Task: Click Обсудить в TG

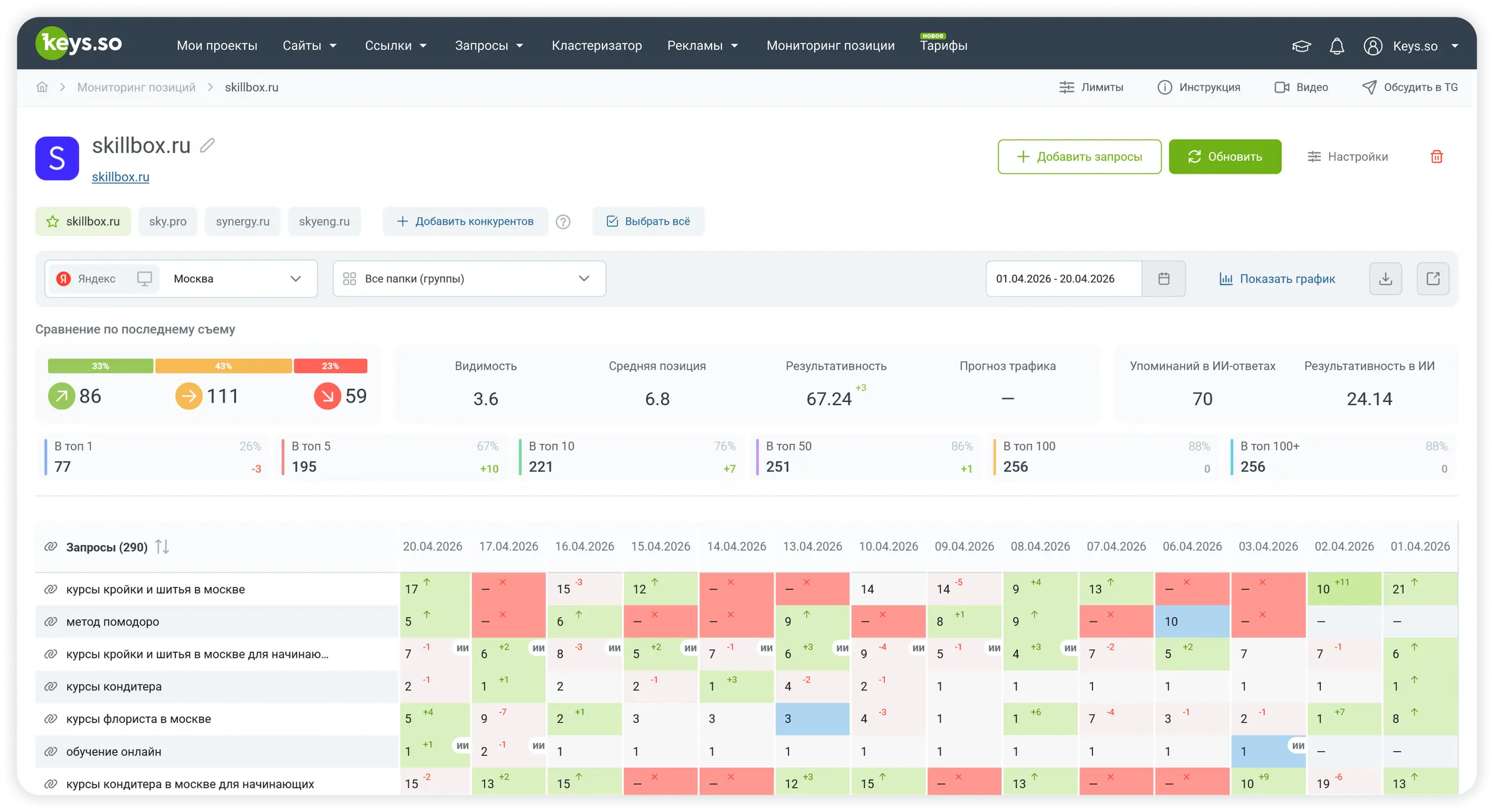Action: click(x=1410, y=87)
